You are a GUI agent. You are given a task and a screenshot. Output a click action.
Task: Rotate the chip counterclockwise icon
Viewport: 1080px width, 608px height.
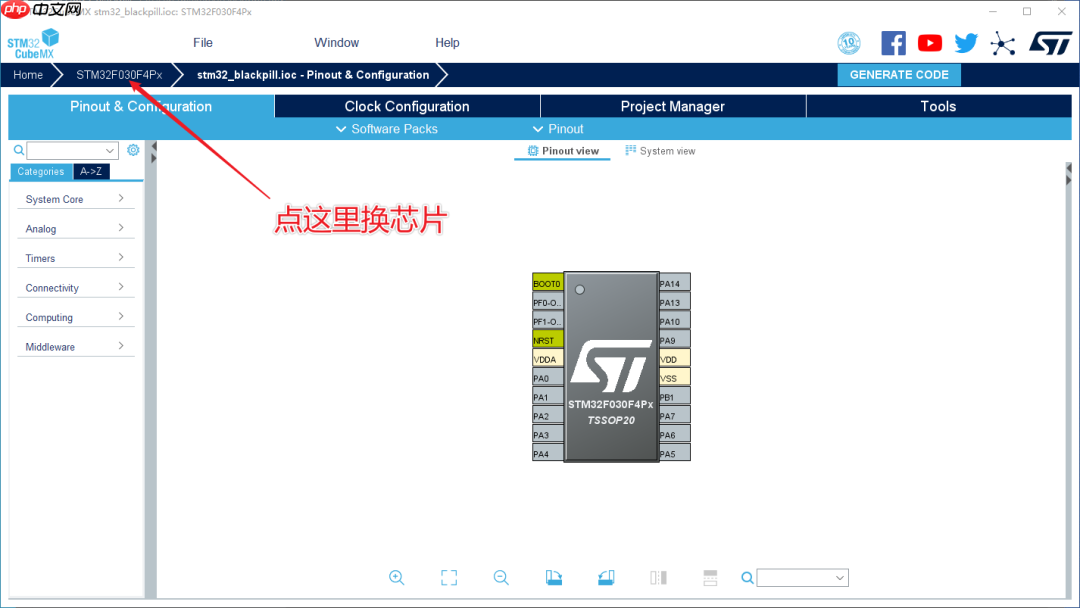pos(606,577)
